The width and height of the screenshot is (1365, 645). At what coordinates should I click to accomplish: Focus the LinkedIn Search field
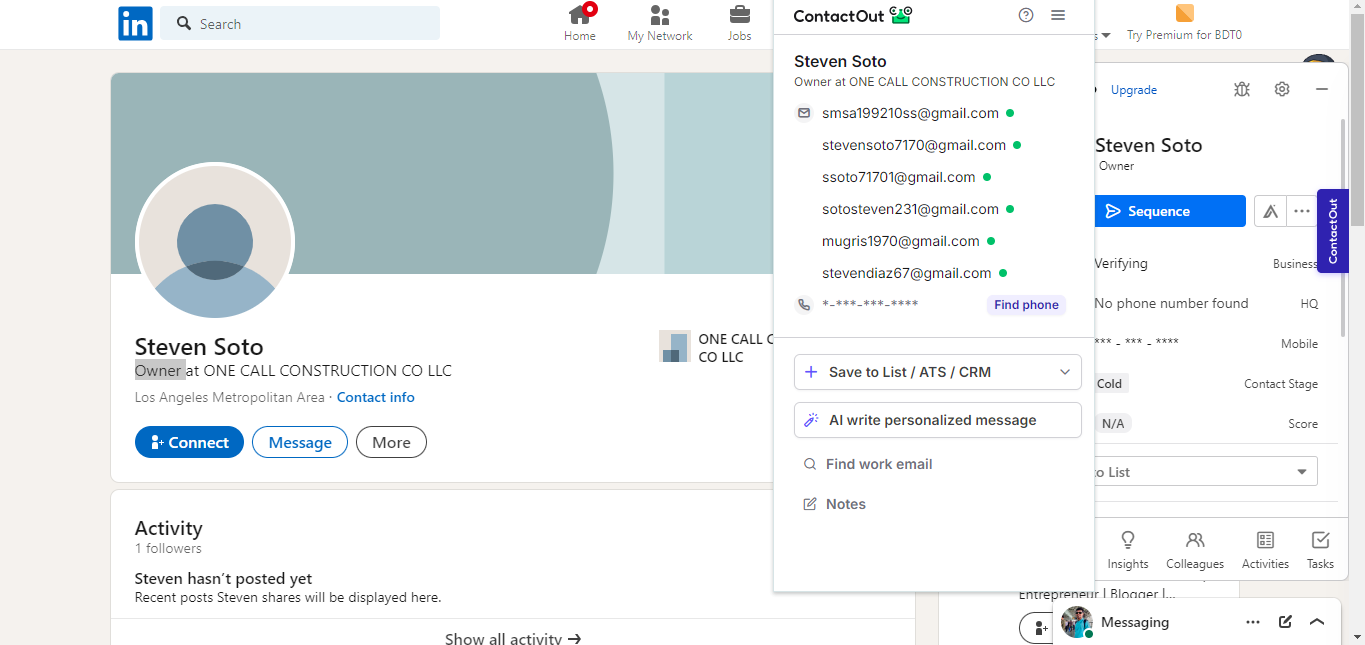point(300,23)
